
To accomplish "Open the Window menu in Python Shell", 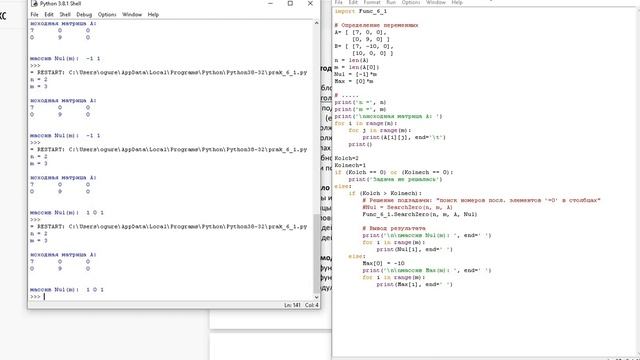I will [x=132, y=14].
